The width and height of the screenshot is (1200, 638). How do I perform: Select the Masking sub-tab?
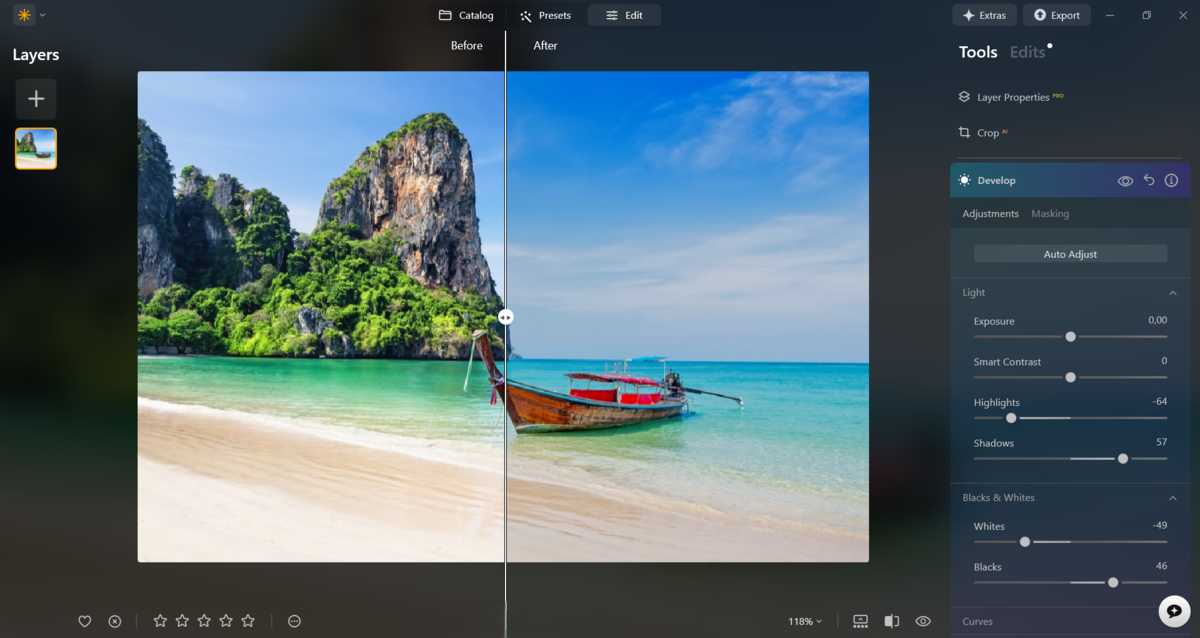[x=1050, y=214]
